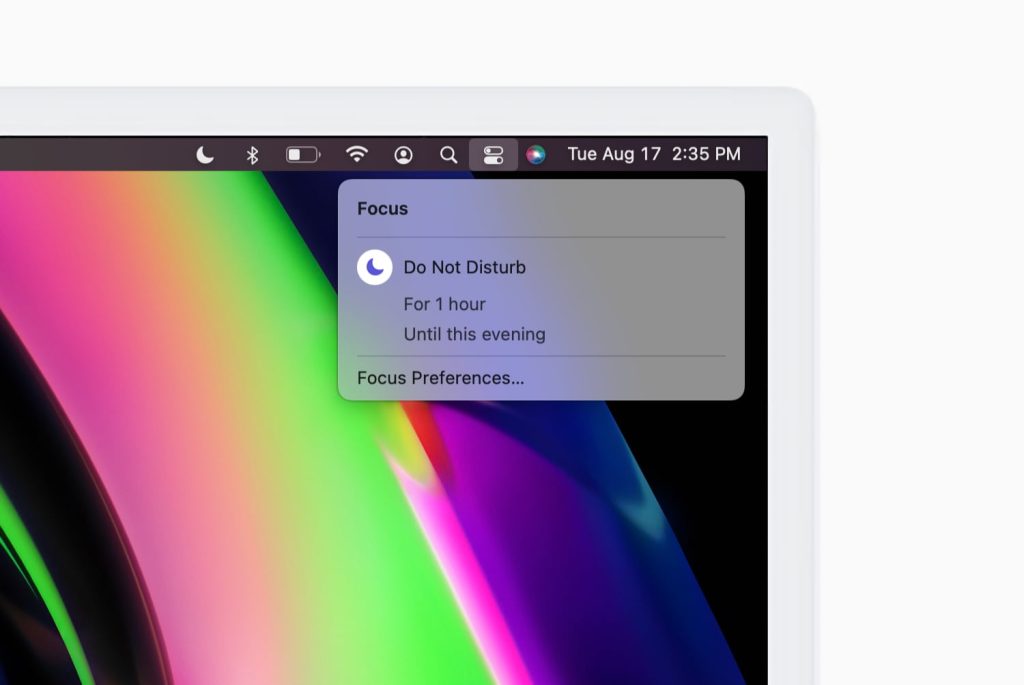Viewport: 1024px width, 685px height.
Task: Open Control Center from the menu bar
Action: tap(493, 155)
